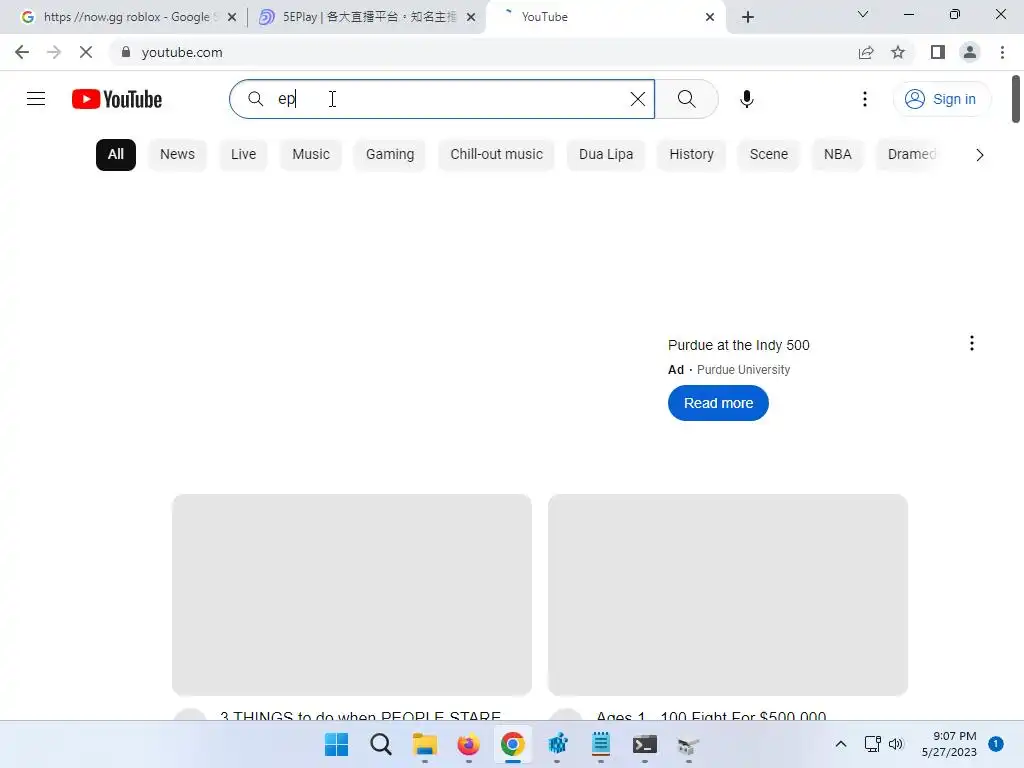The height and width of the screenshot is (768, 1024).
Task: Click the Sign in button
Action: tap(941, 99)
